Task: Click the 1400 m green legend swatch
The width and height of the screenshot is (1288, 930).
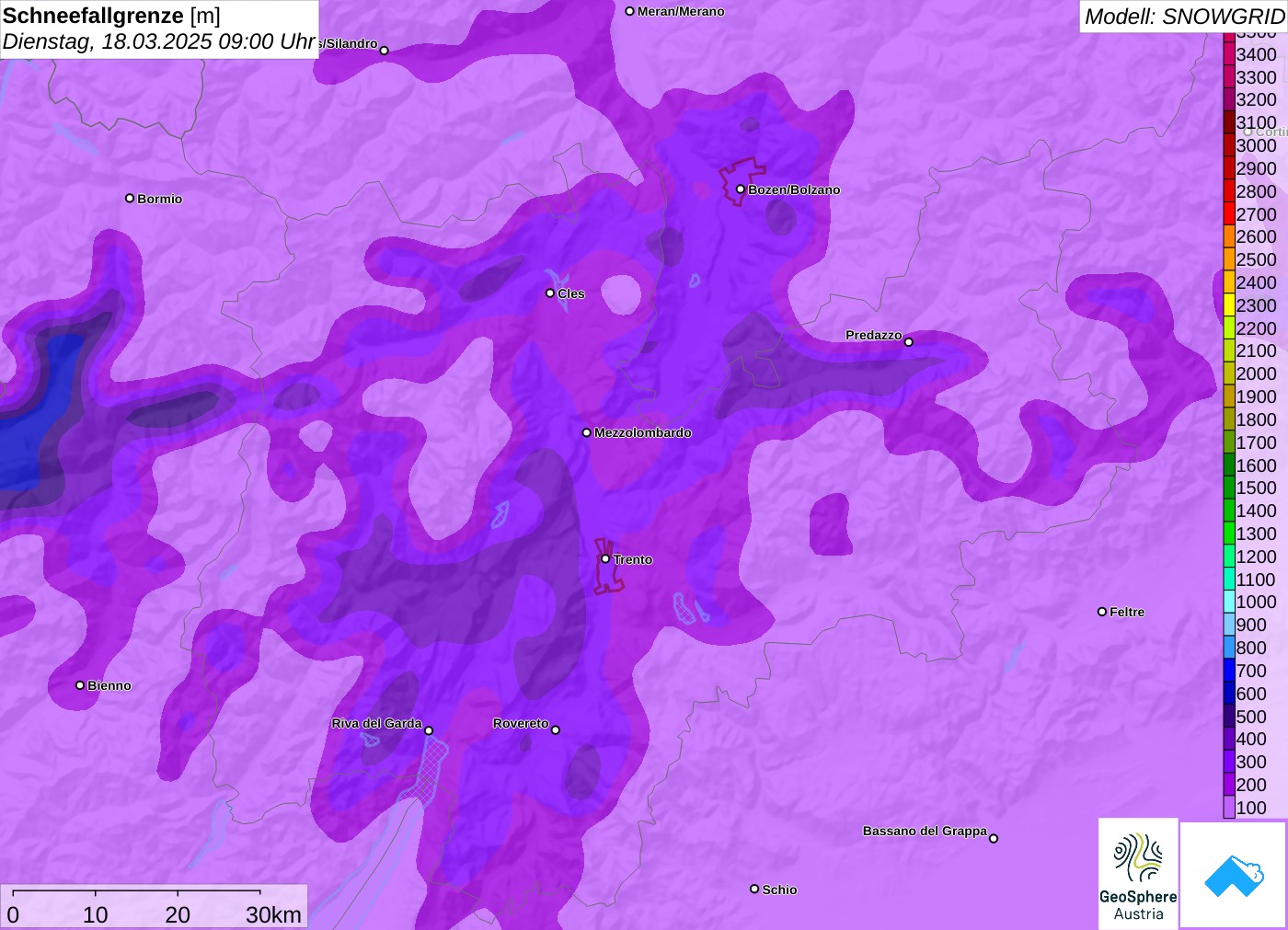Action: point(1229,511)
